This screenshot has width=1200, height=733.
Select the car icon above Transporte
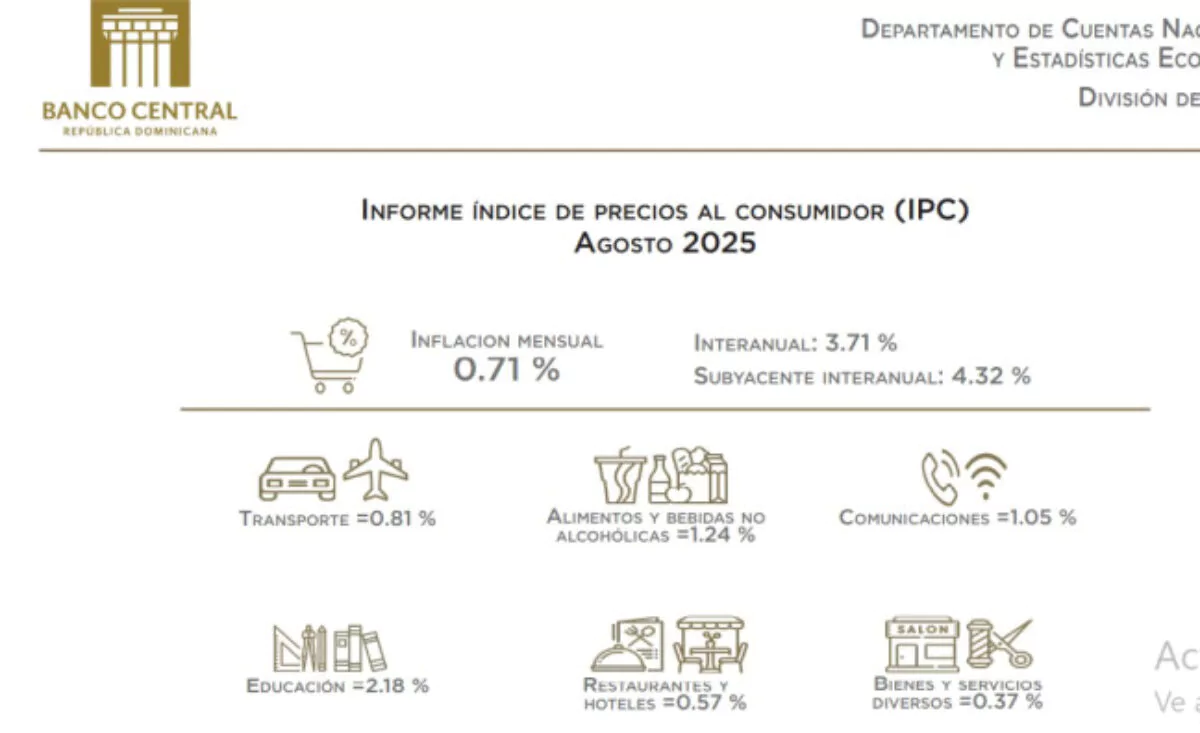pos(297,478)
